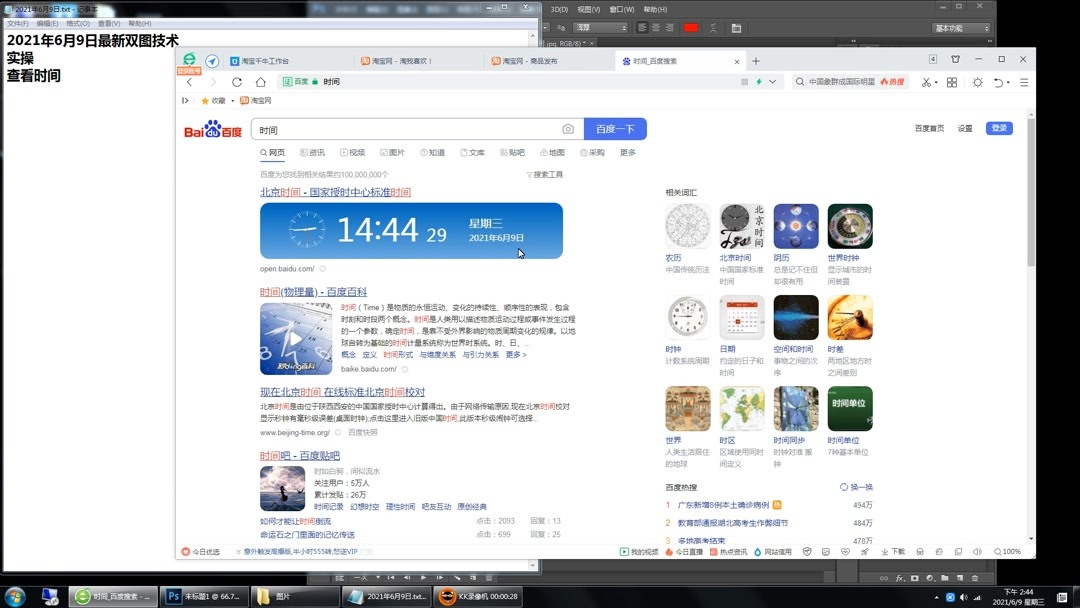Open the 帮助(H) menu in Notepad
This screenshot has height=608, width=1080.
point(141,21)
